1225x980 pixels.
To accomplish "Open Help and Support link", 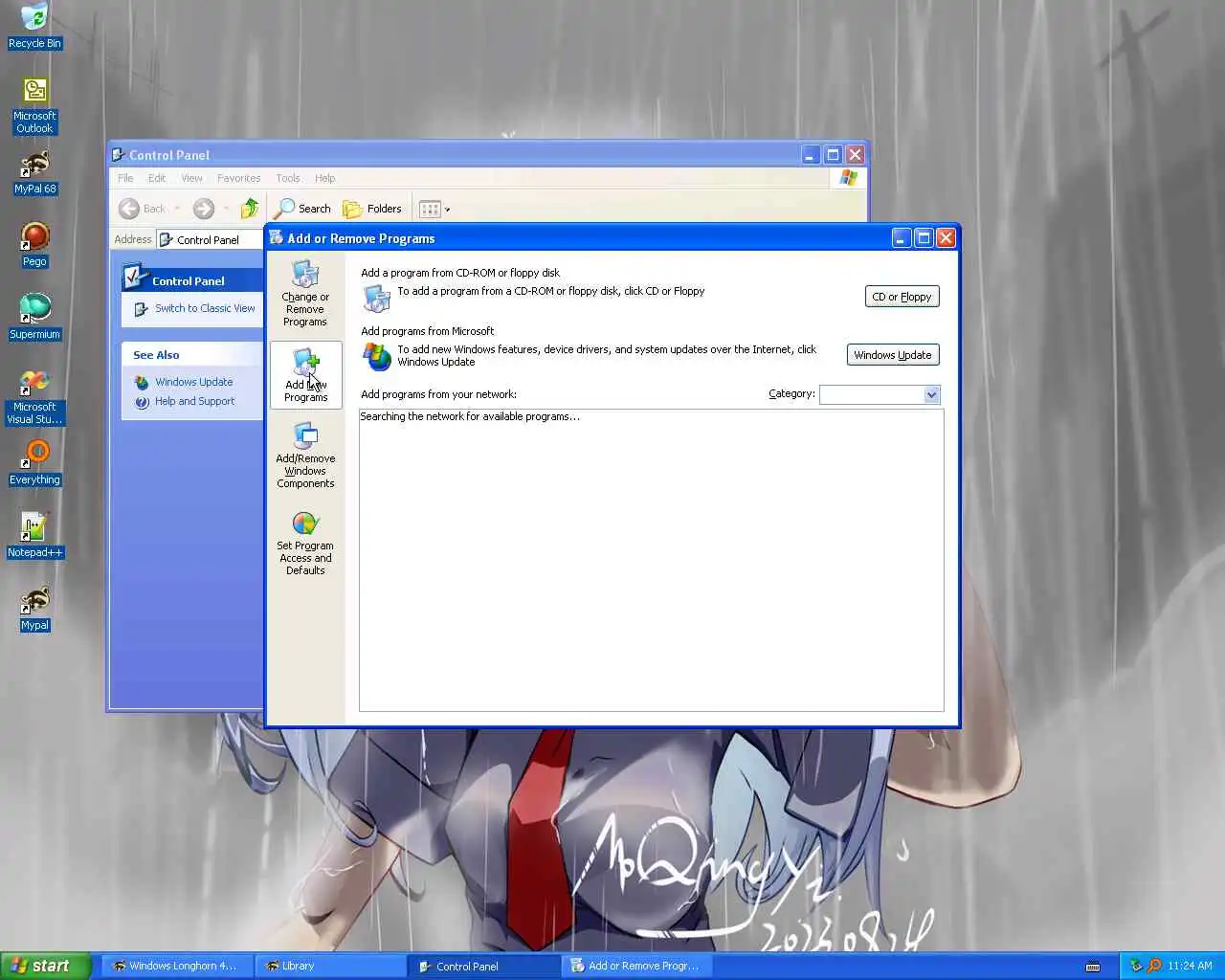I will pyautogui.click(x=194, y=401).
